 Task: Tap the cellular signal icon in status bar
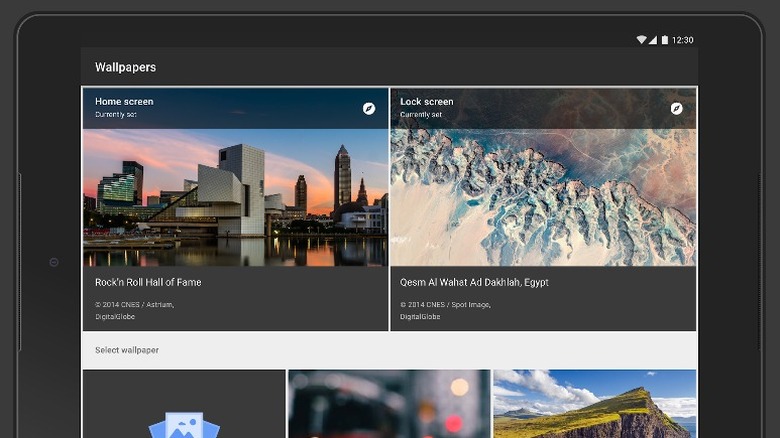653,40
